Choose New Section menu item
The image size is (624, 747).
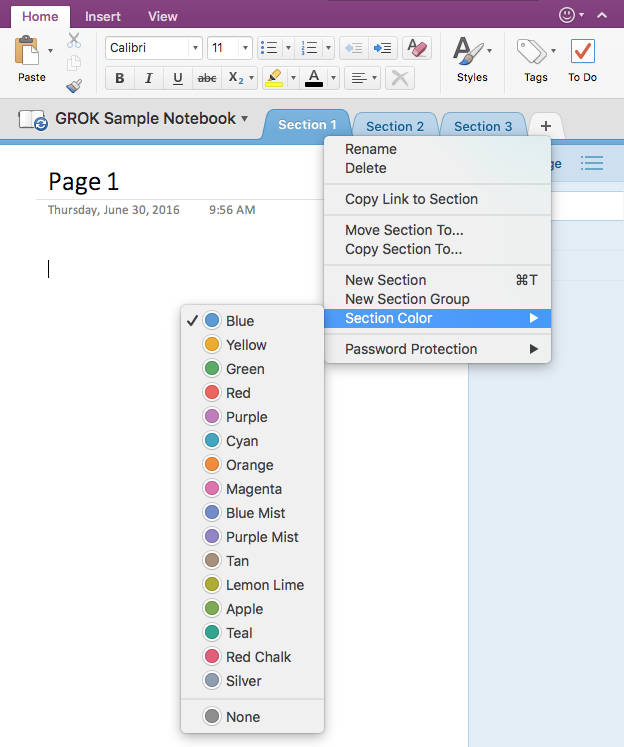click(x=437, y=280)
